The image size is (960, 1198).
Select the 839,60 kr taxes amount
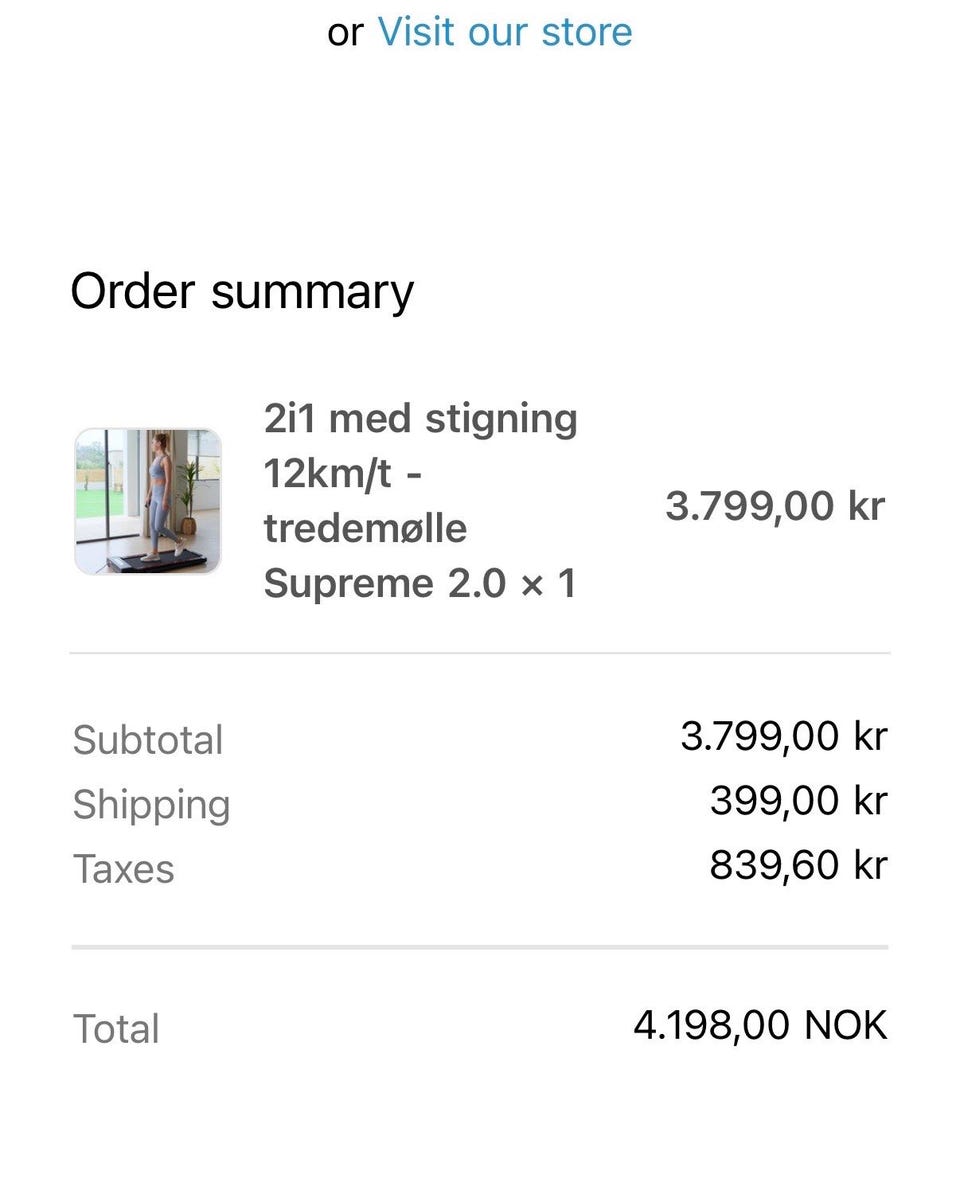tap(799, 865)
